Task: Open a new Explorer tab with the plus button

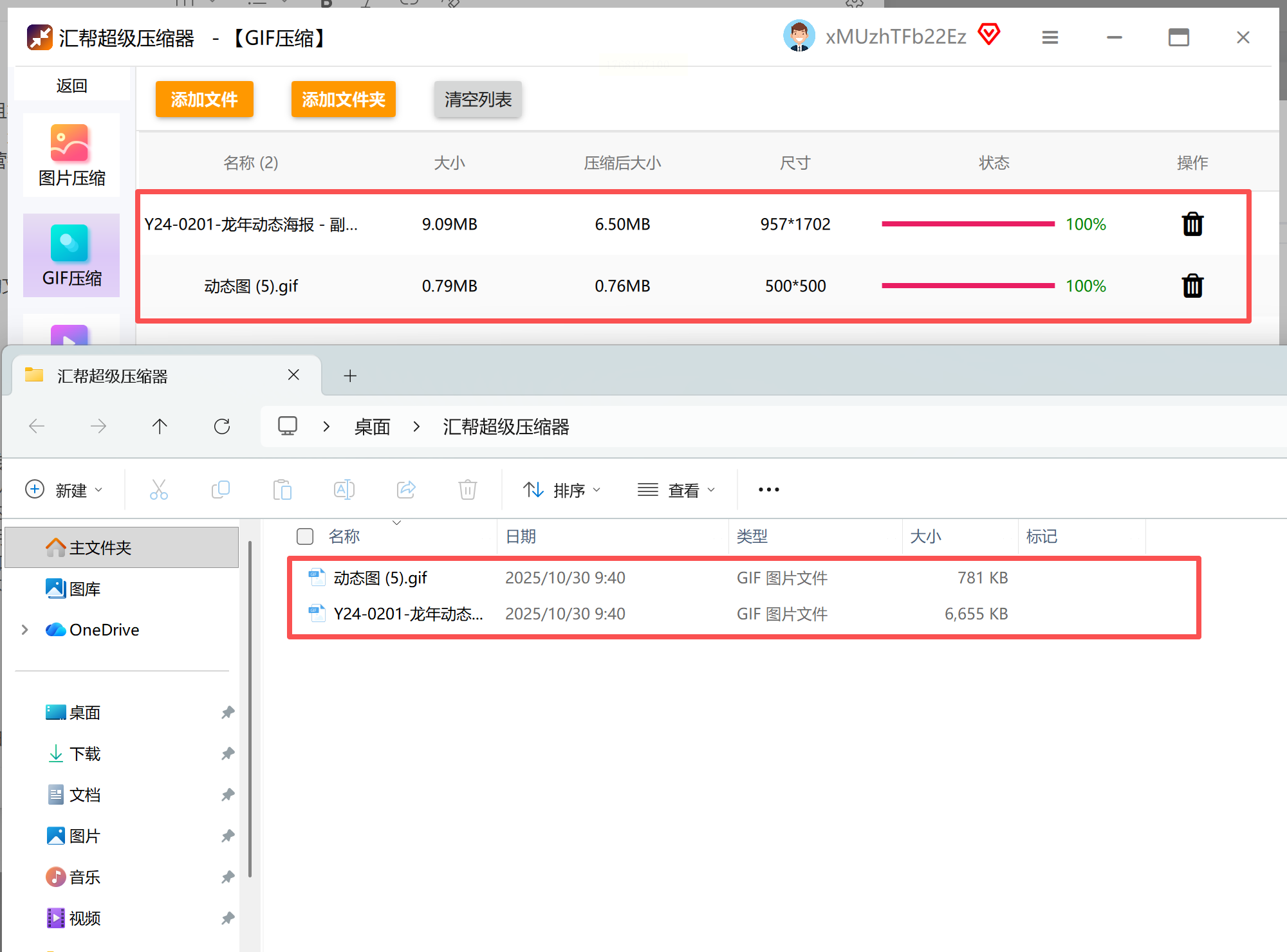Action: [x=350, y=376]
